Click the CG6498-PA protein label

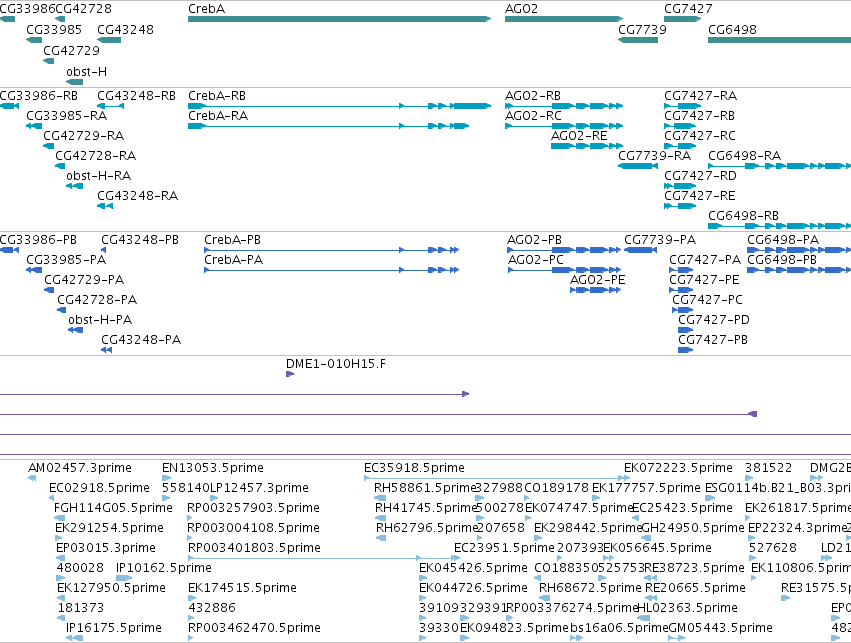click(x=783, y=240)
